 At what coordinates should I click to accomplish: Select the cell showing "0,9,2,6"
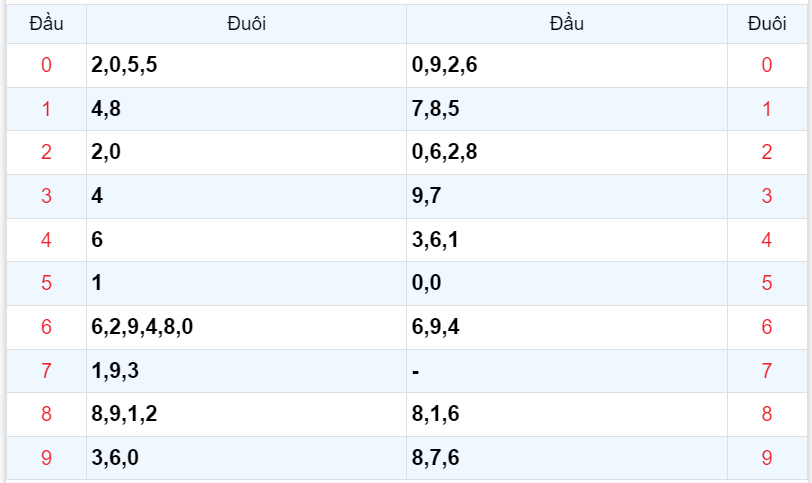tap(444, 66)
